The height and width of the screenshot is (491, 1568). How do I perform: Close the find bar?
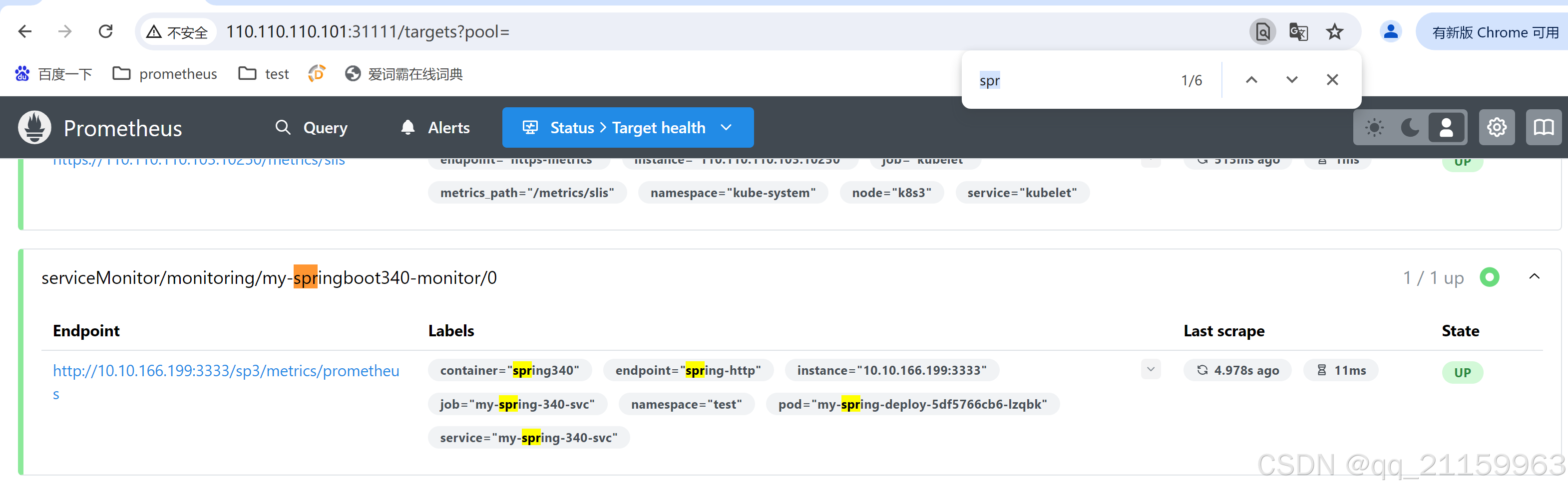[1332, 80]
